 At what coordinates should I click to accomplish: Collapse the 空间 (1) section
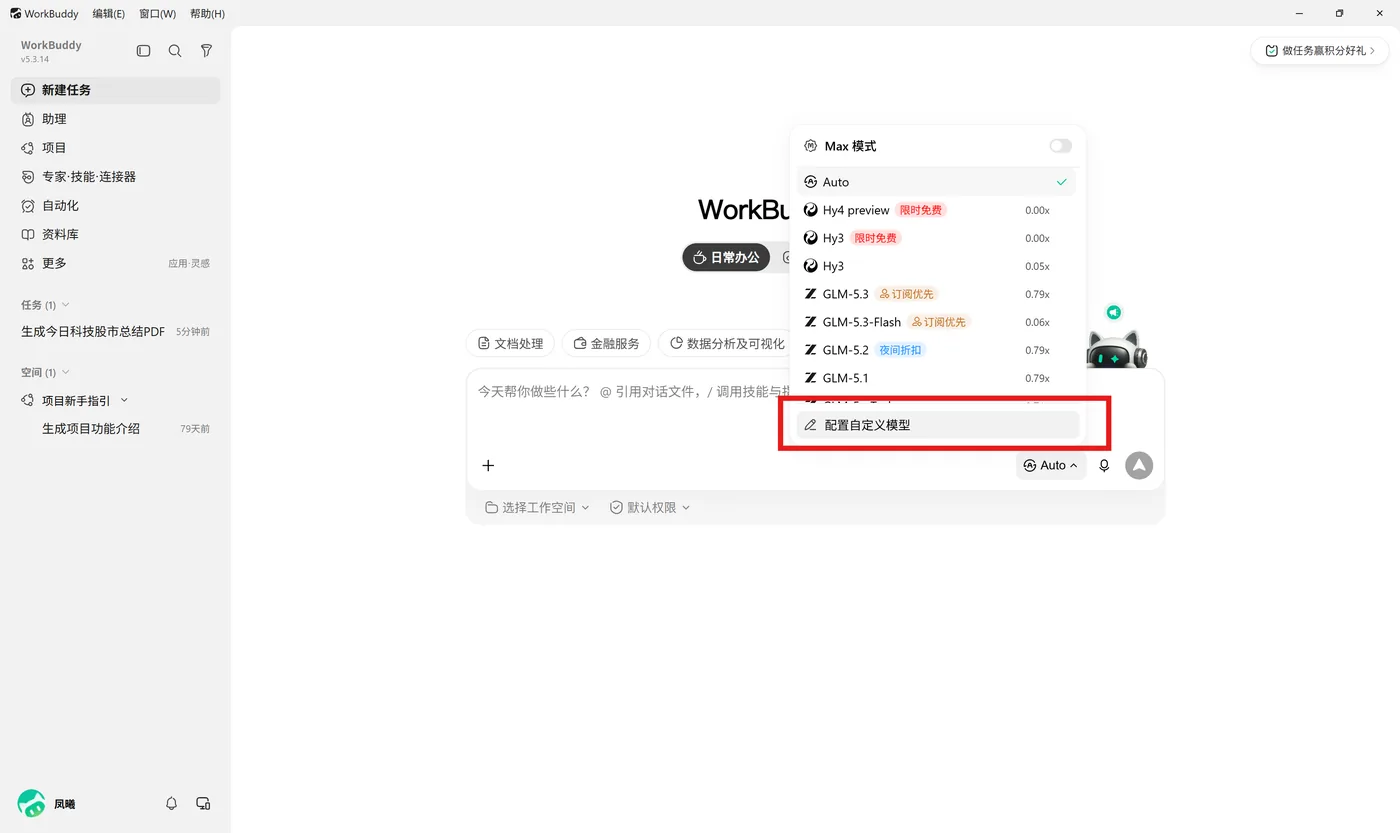click(45, 373)
